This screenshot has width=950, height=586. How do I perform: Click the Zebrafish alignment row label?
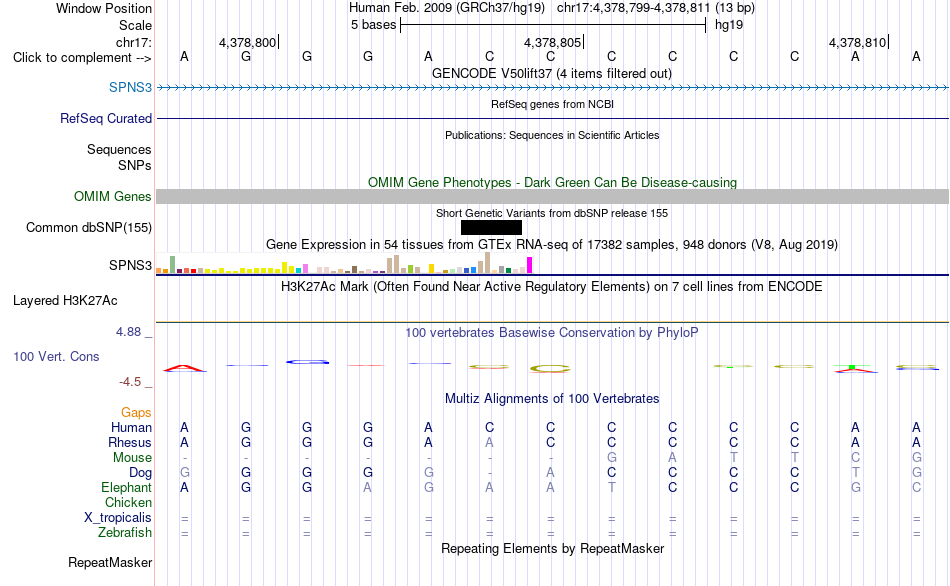[x=125, y=532]
